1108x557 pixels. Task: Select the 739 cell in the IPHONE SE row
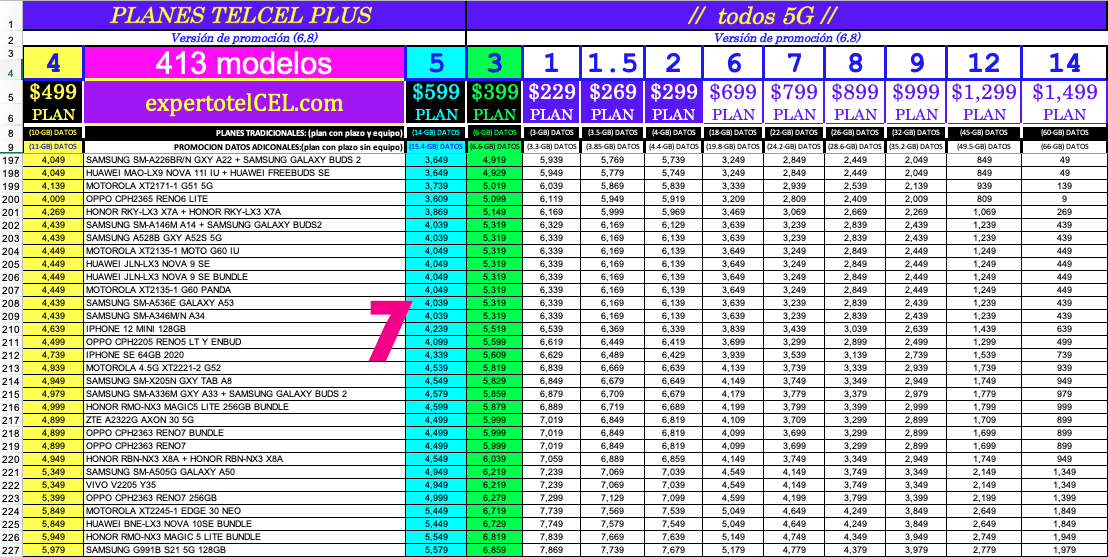click(x=1064, y=355)
